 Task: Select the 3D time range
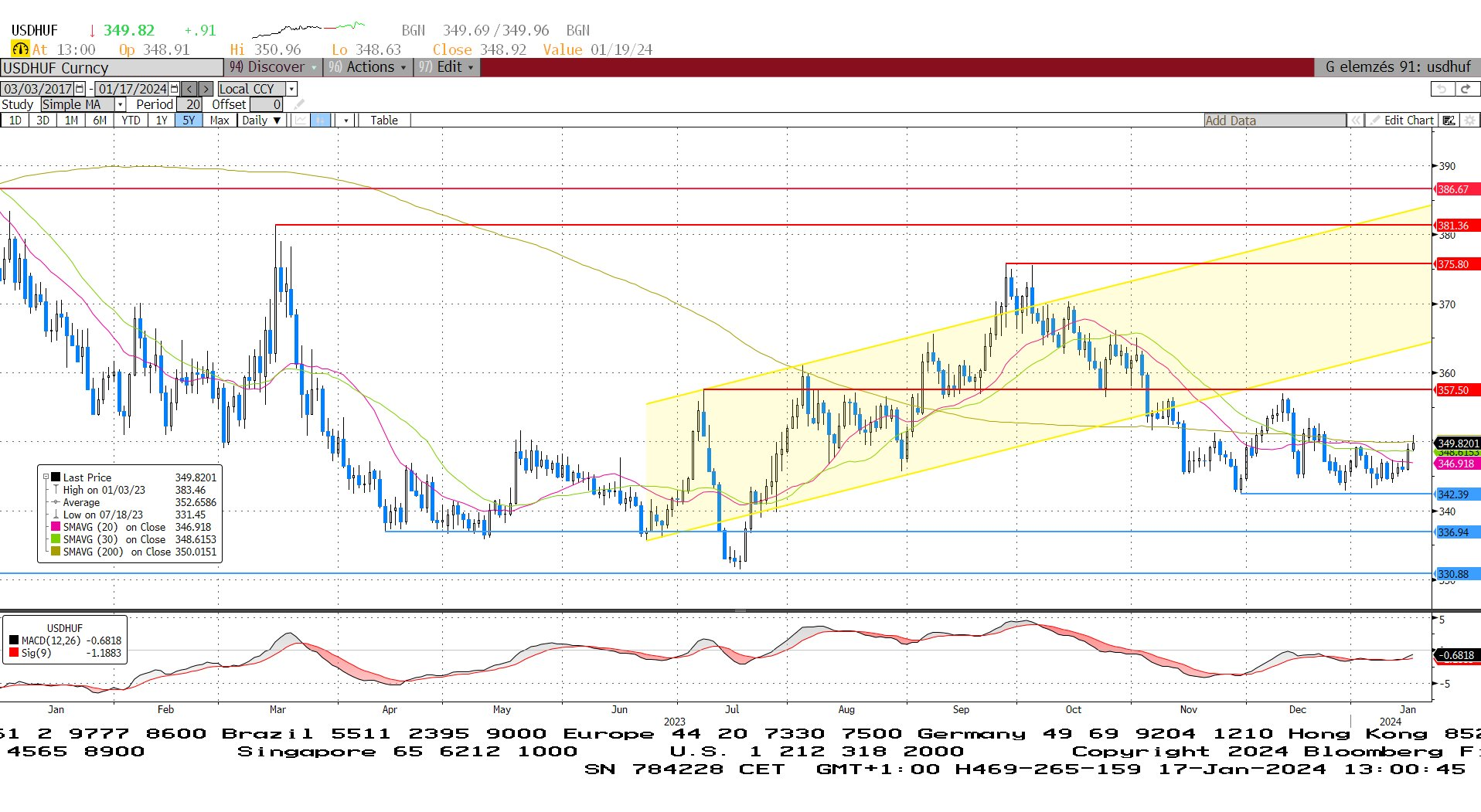(x=43, y=121)
